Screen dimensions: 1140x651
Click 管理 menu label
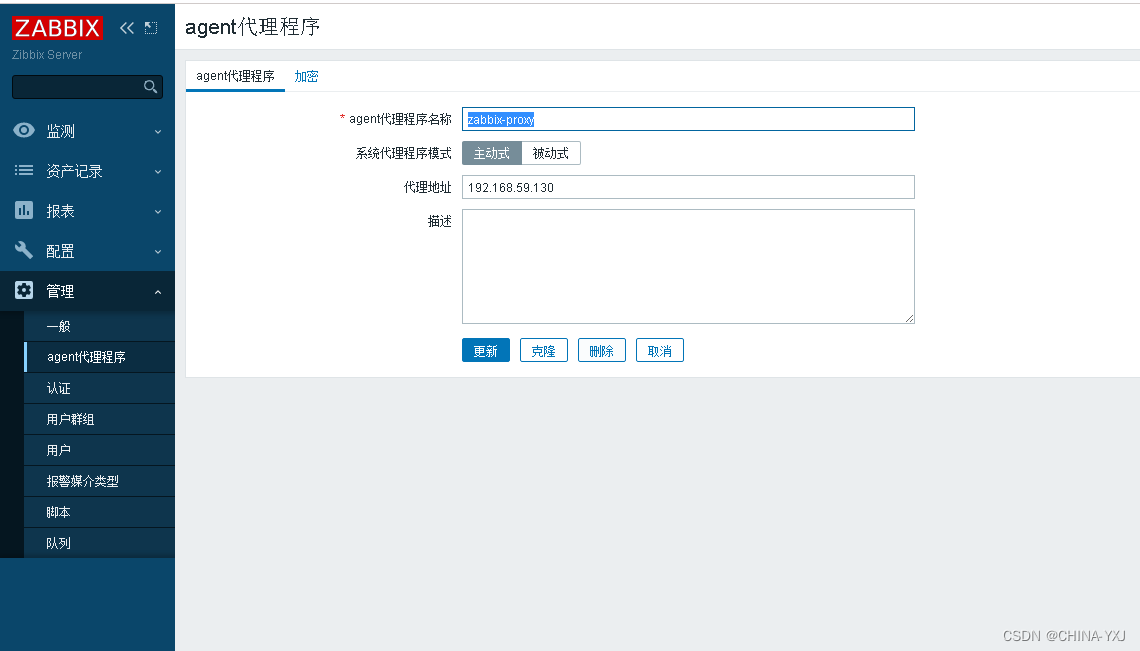(60, 291)
